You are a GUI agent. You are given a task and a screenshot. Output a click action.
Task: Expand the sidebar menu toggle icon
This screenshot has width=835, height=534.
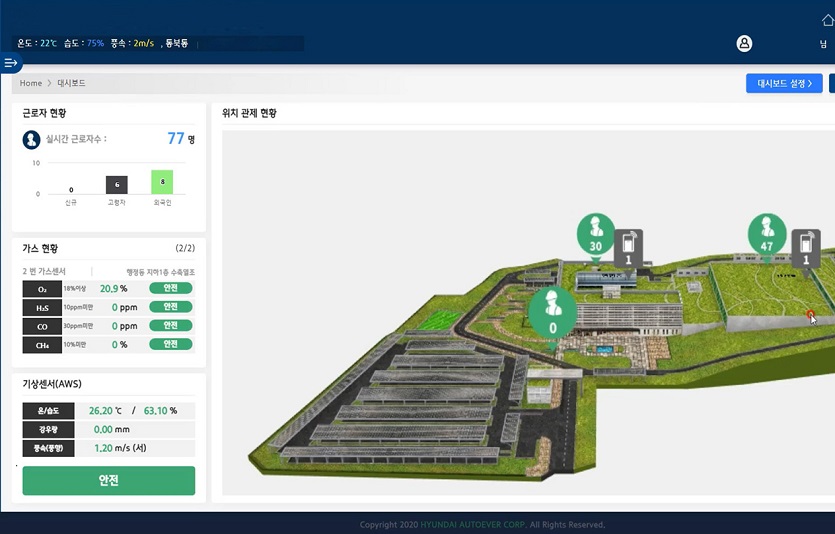pyautogui.click(x=10, y=63)
